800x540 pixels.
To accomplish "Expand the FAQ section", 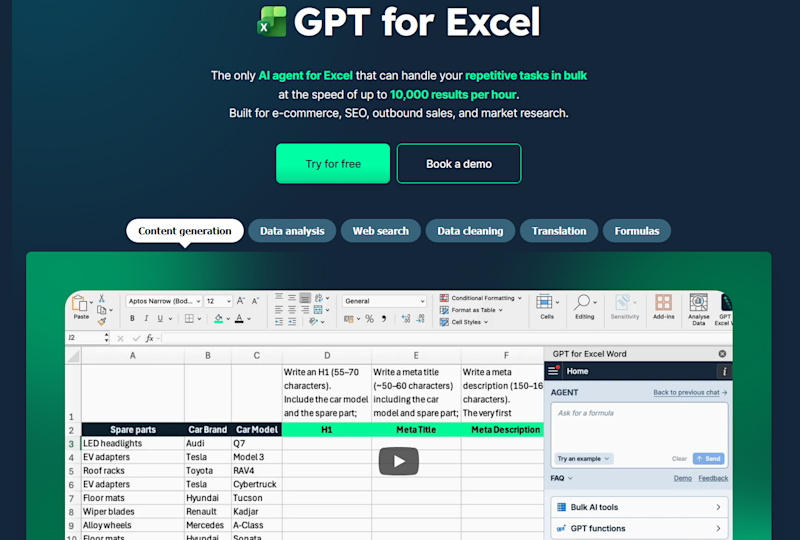I will coord(561,478).
